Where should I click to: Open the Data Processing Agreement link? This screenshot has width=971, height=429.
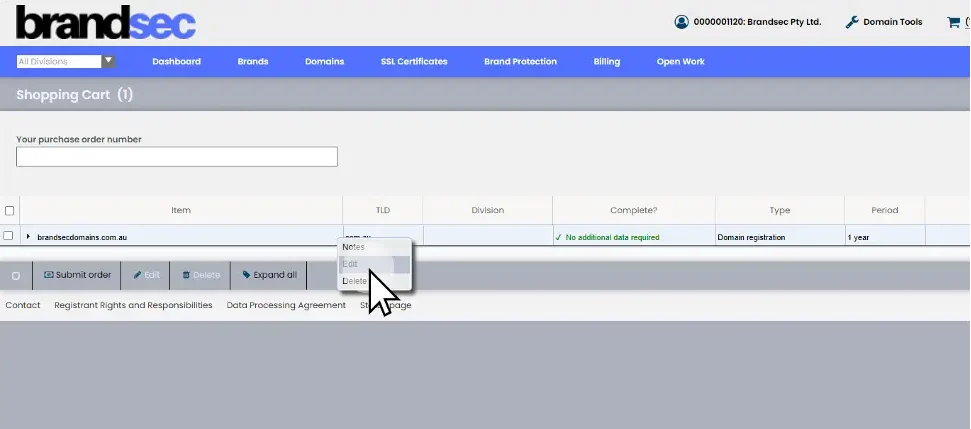pyautogui.click(x=286, y=305)
